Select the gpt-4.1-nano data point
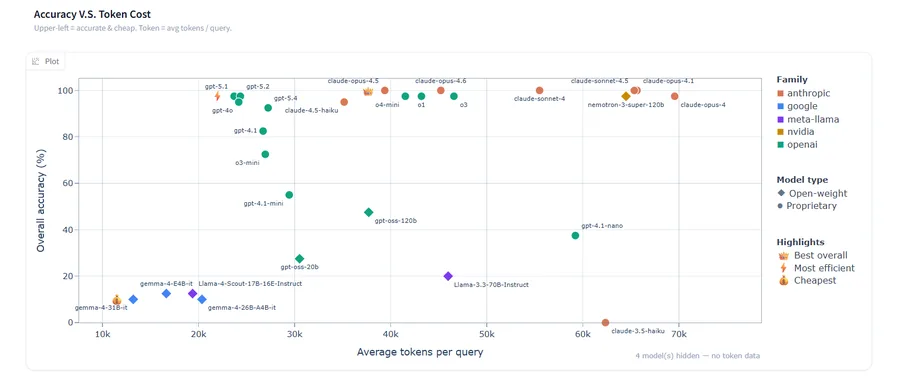The image size is (900, 385). click(x=575, y=235)
